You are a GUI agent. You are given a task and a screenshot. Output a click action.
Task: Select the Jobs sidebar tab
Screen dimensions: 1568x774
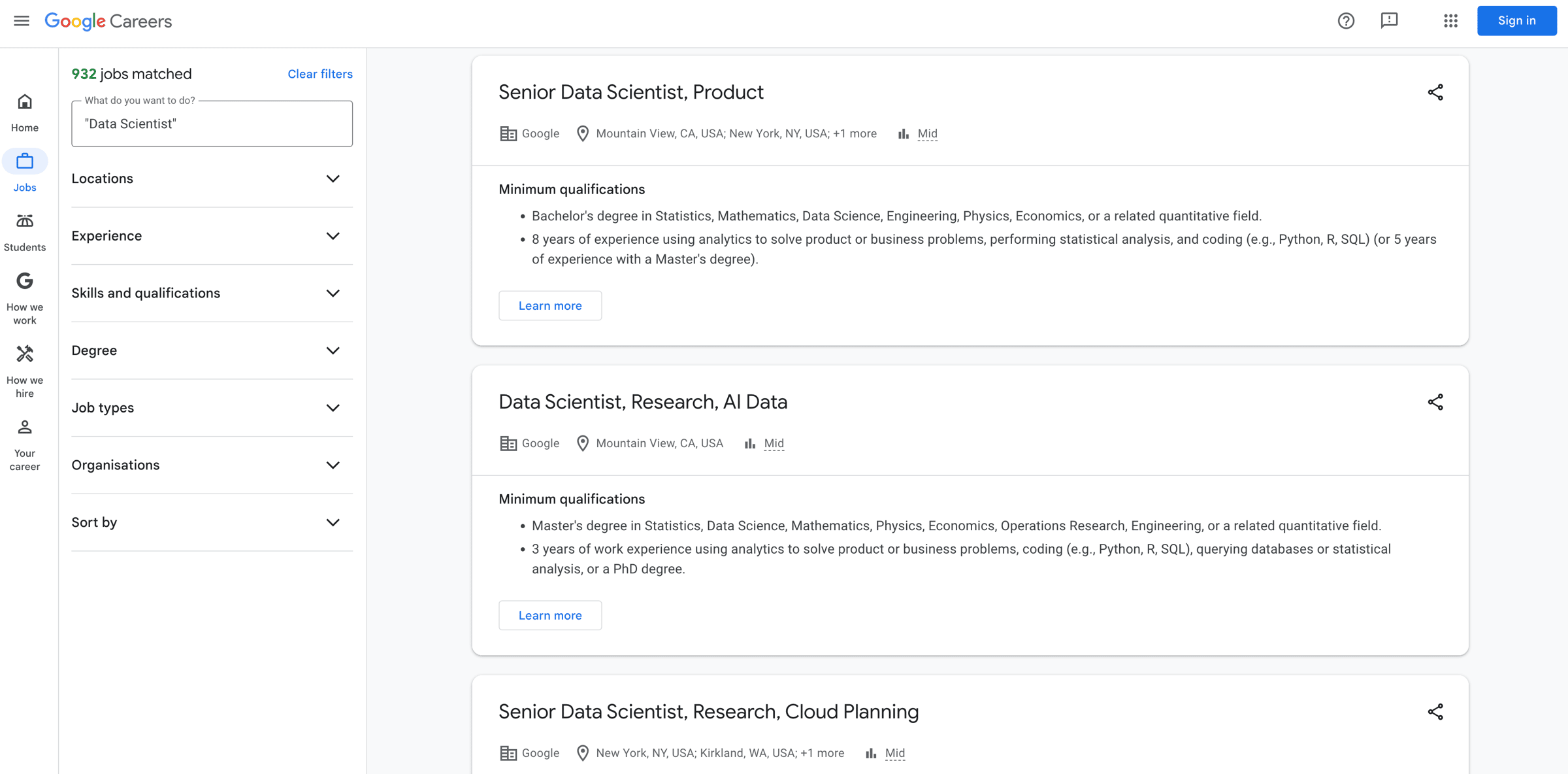25,173
